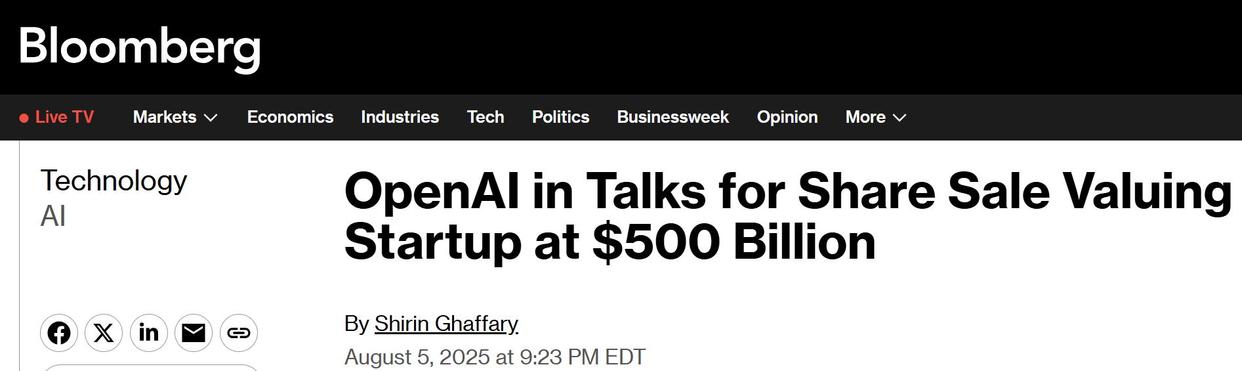This screenshot has width=1242, height=371.
Task: Open Businessweek from the nav bar
Action: click(x=673, y=117)
